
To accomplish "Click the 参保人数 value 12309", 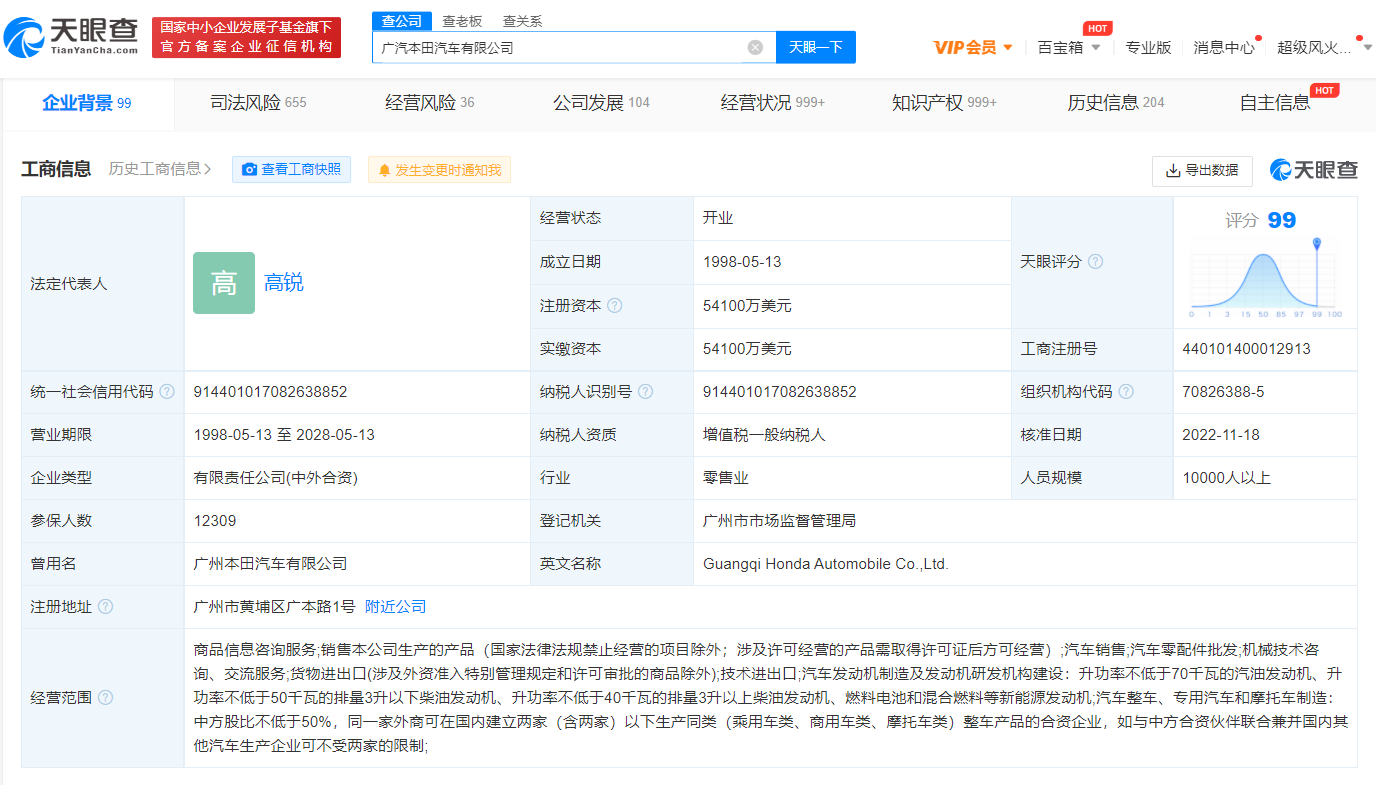I will coord(215,521).
